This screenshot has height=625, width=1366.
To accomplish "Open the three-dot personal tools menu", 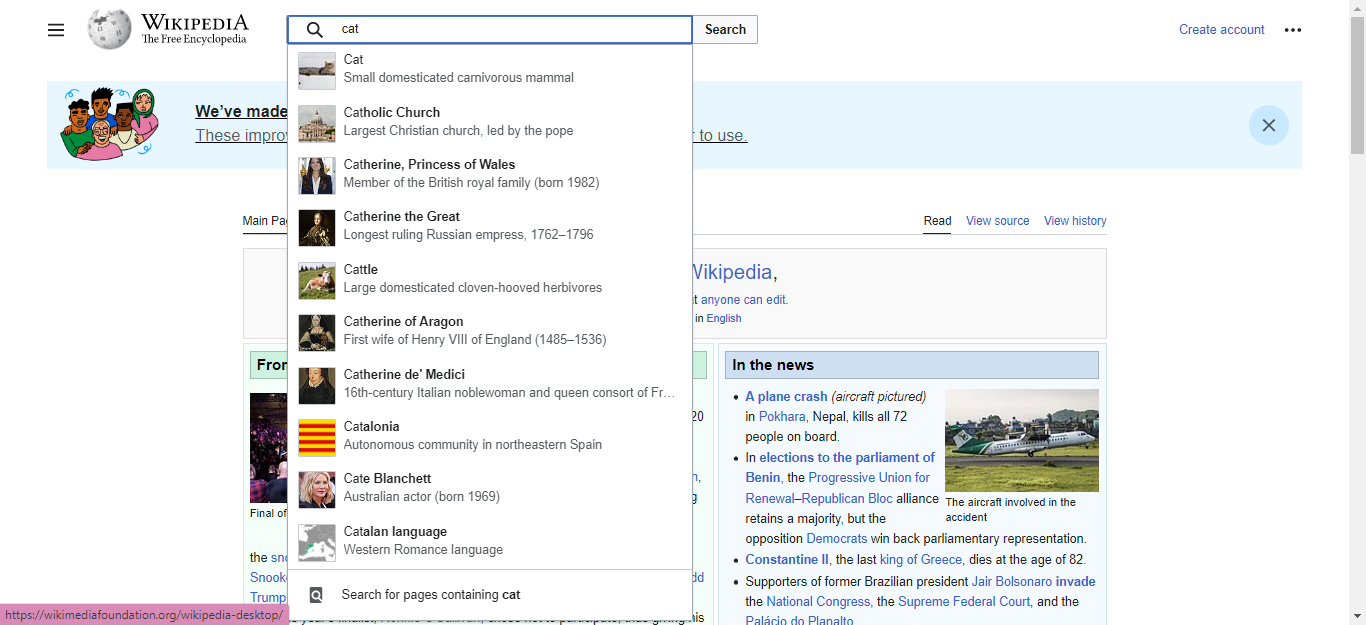I will coord(1293,30).
